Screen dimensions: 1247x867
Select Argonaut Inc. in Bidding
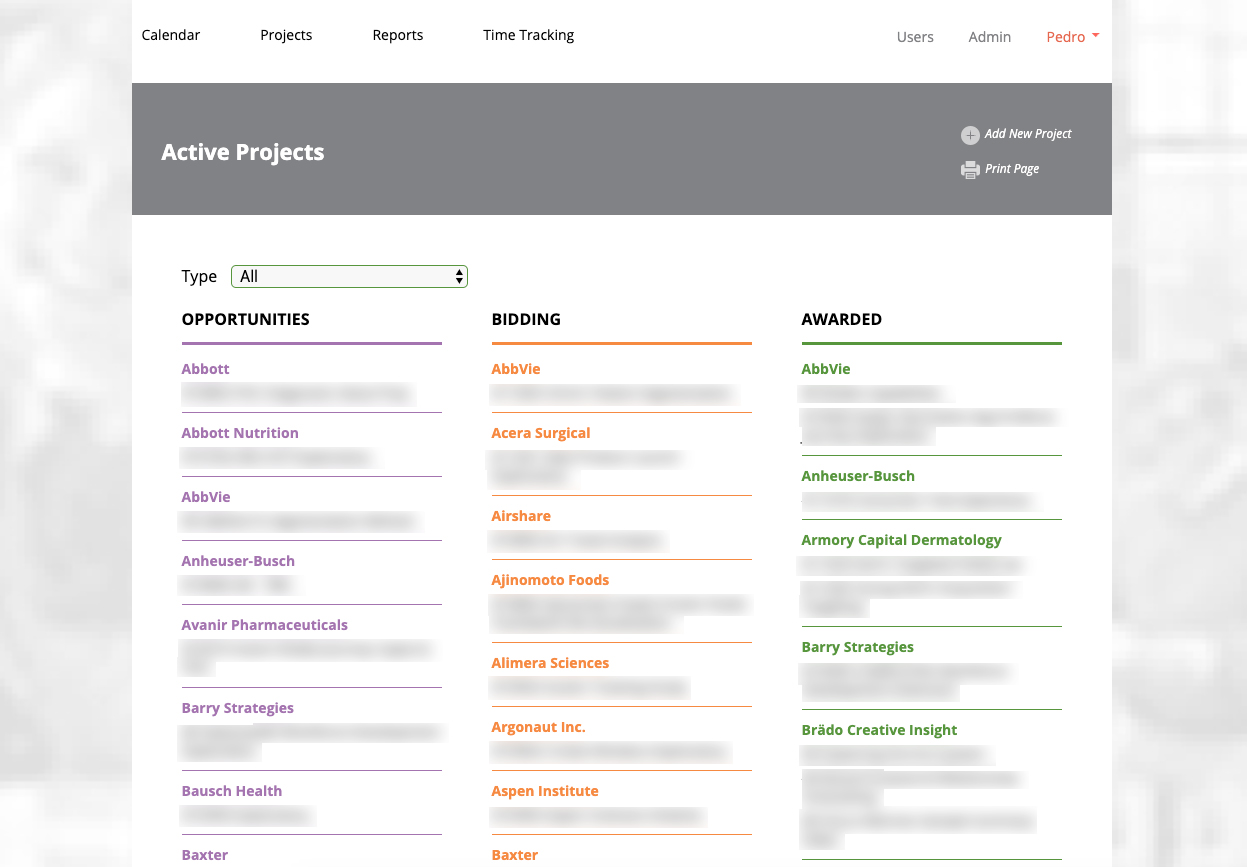coord(538,727)
